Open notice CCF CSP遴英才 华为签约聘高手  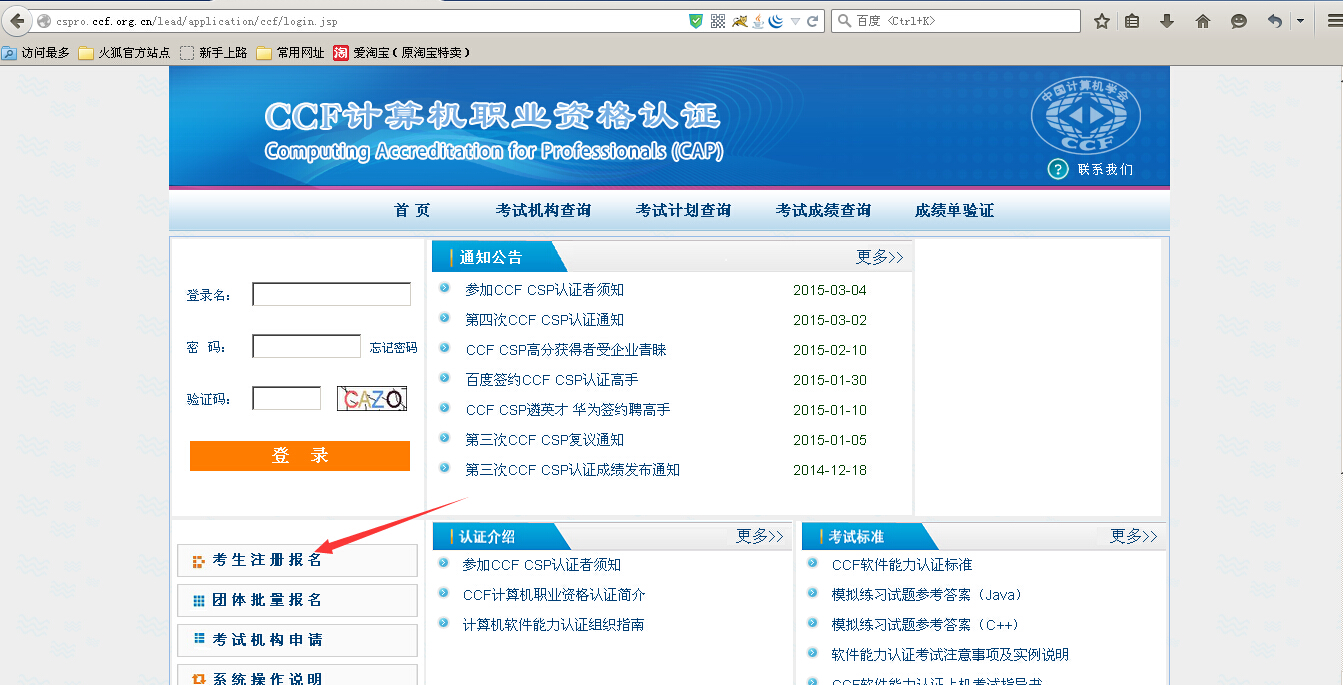[568, 410]
